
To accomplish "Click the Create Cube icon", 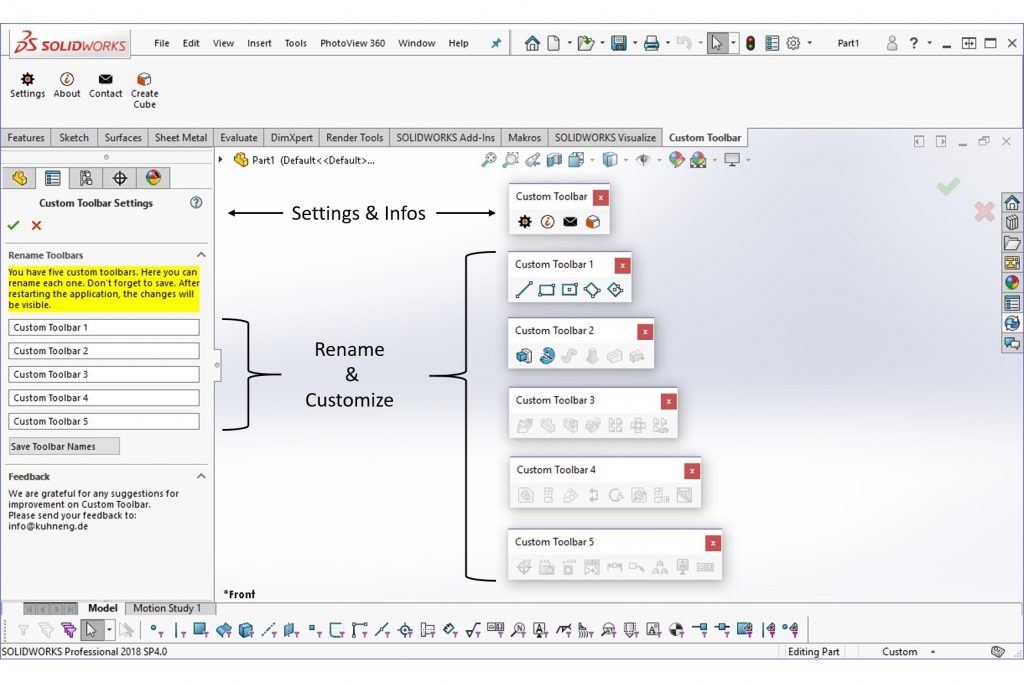I will click(144, 79).
